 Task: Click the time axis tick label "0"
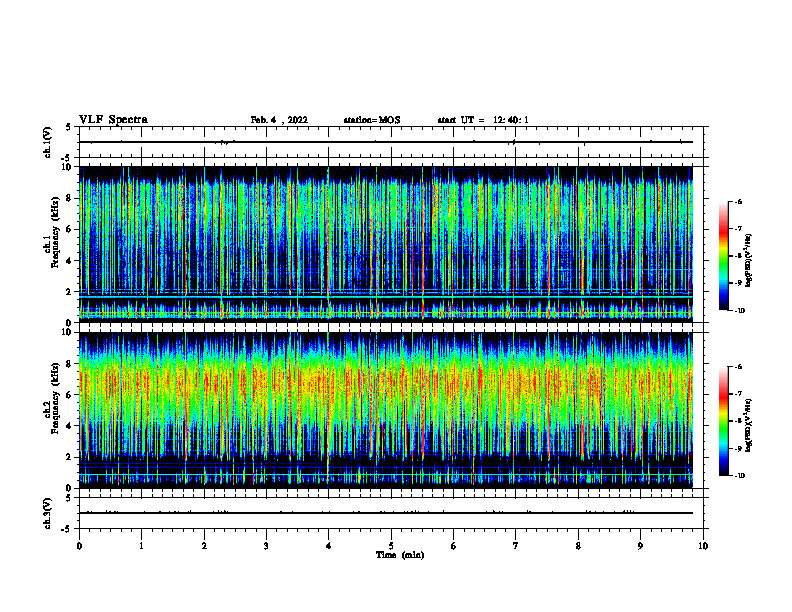pos(79,546)
